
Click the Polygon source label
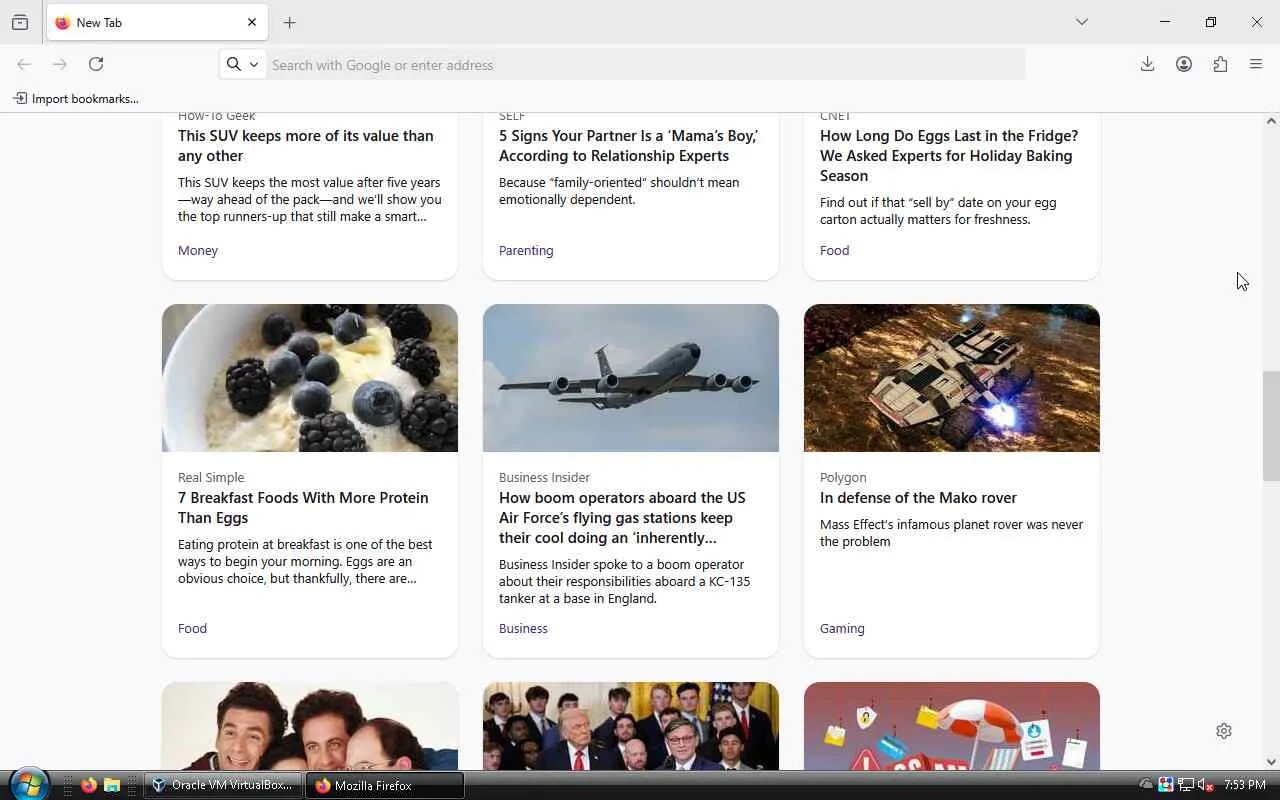pyautogui.click(x=843, y=477)
